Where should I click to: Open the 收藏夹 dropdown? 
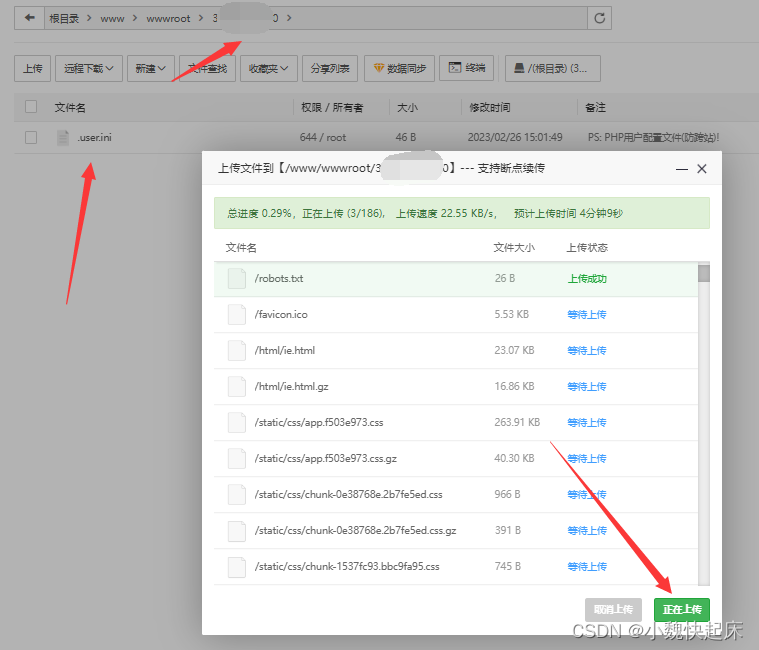268,68
